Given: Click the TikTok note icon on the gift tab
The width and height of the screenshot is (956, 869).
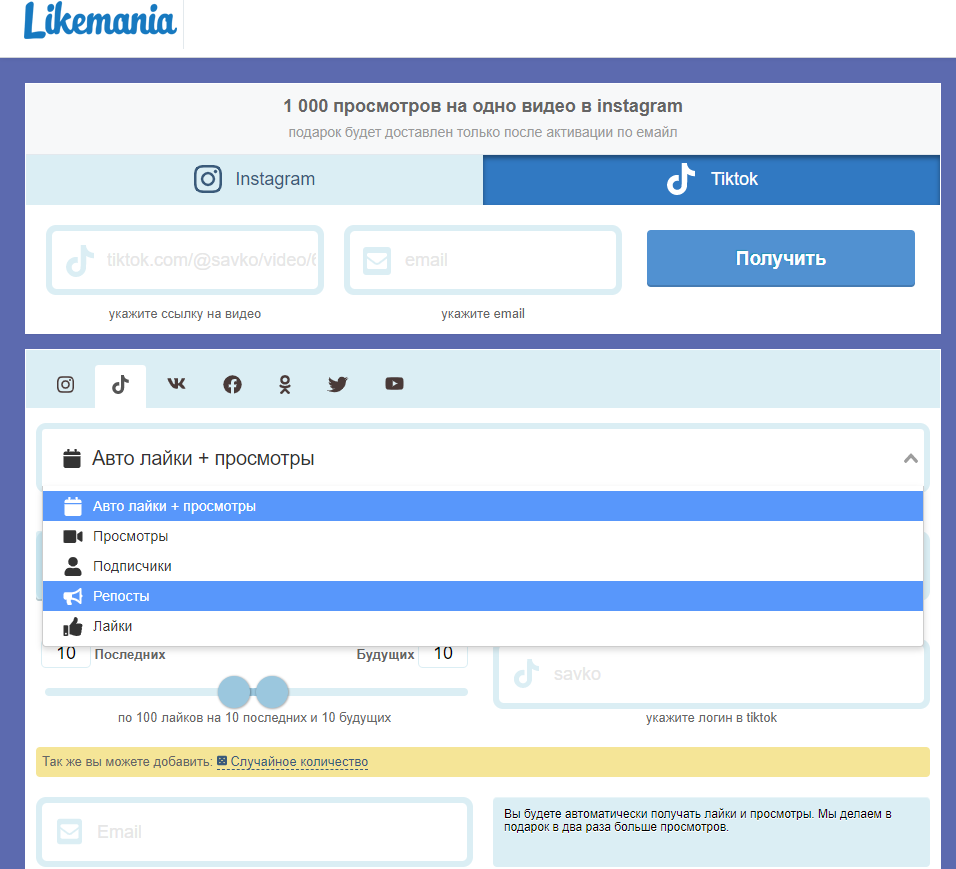Looking at the screenshot, I should (x=680, y=179).
